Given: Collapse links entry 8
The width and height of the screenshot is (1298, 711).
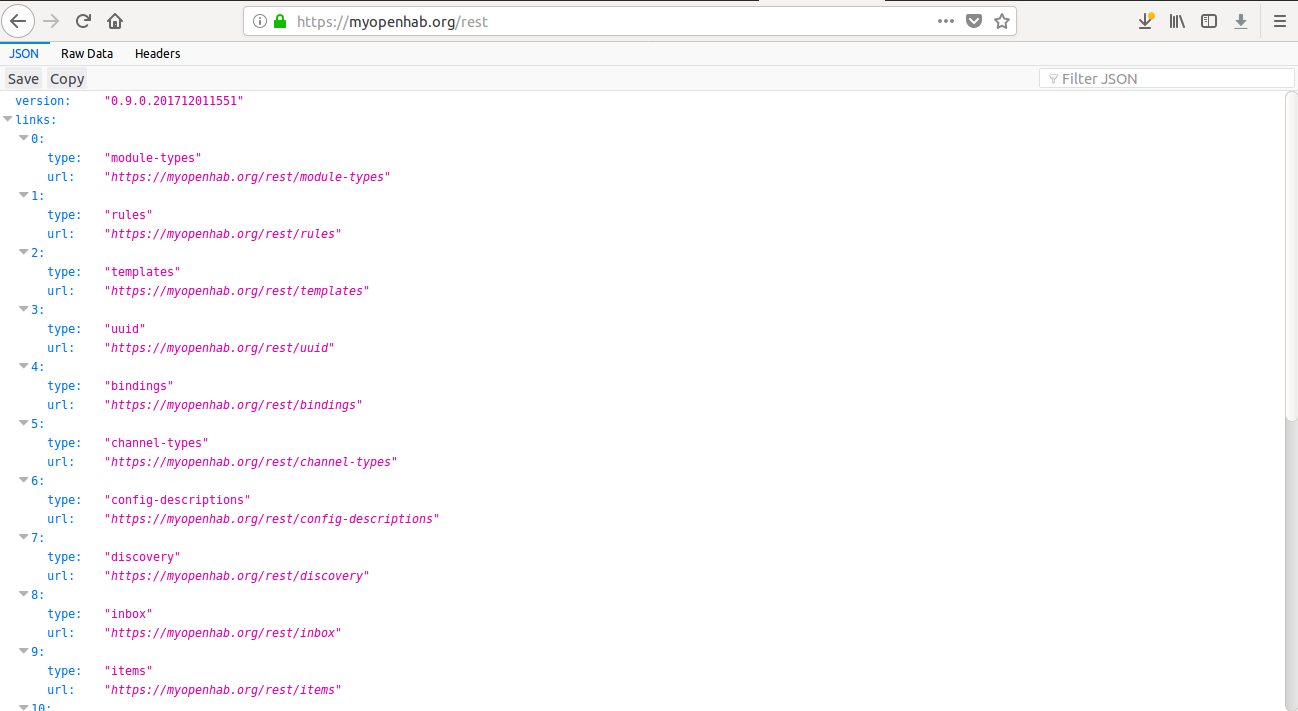Looking at the screenshot, I should (24, 595).
